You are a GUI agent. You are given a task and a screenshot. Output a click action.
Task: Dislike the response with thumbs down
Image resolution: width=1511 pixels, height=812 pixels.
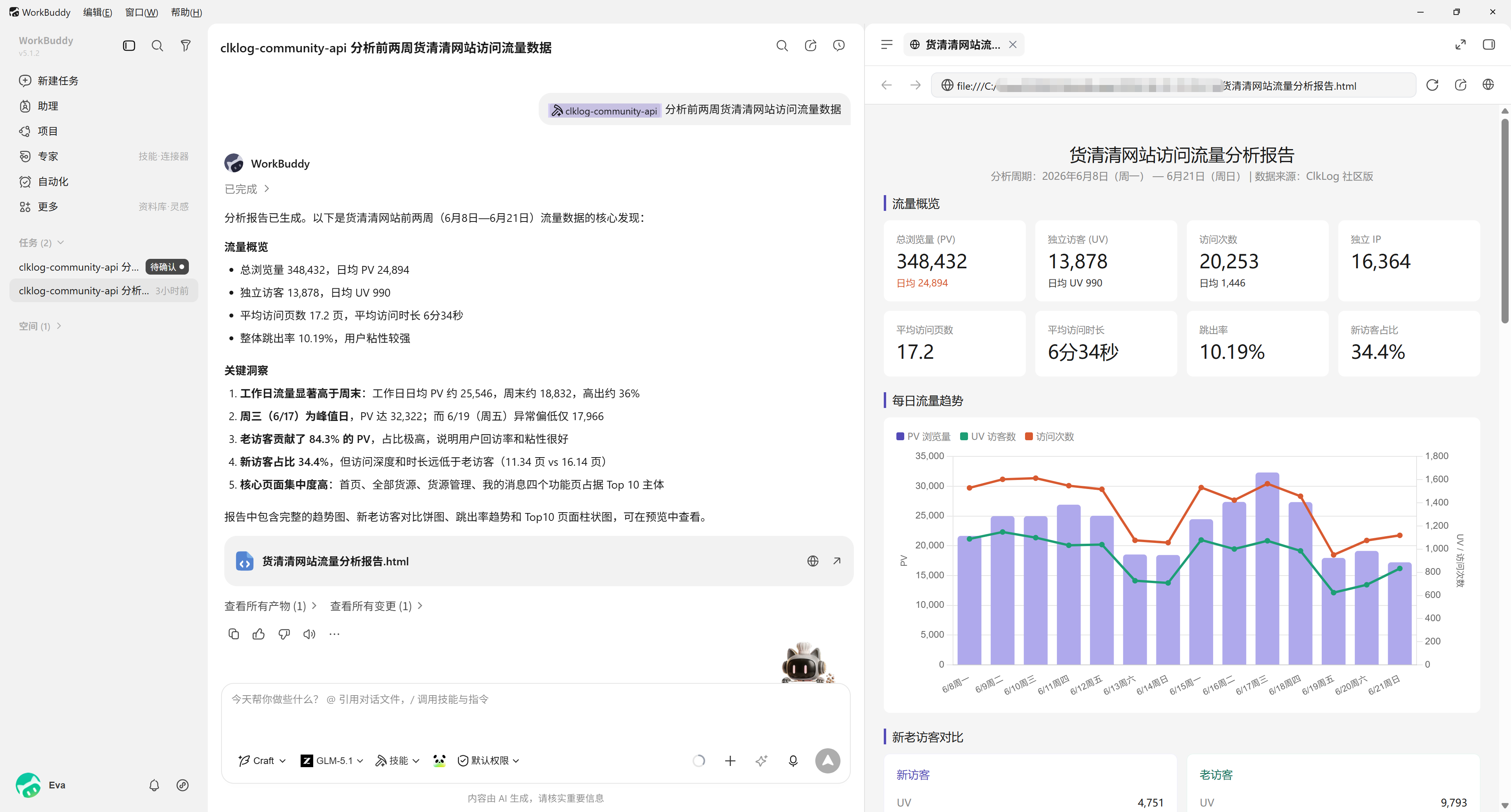pos(284,634)
